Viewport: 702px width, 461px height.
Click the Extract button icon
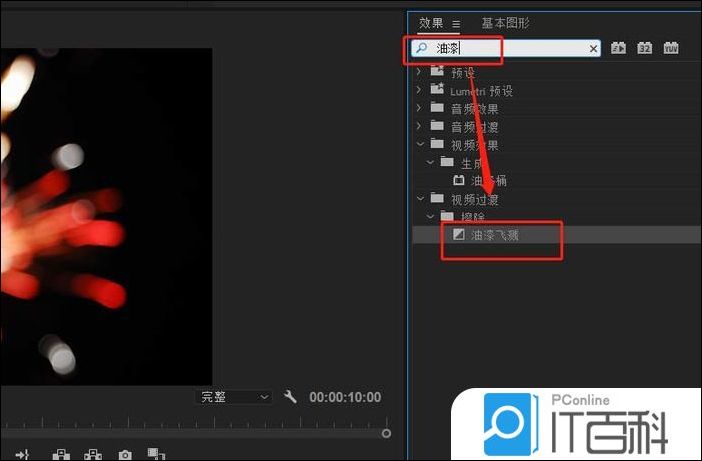(x=93, y=455)
